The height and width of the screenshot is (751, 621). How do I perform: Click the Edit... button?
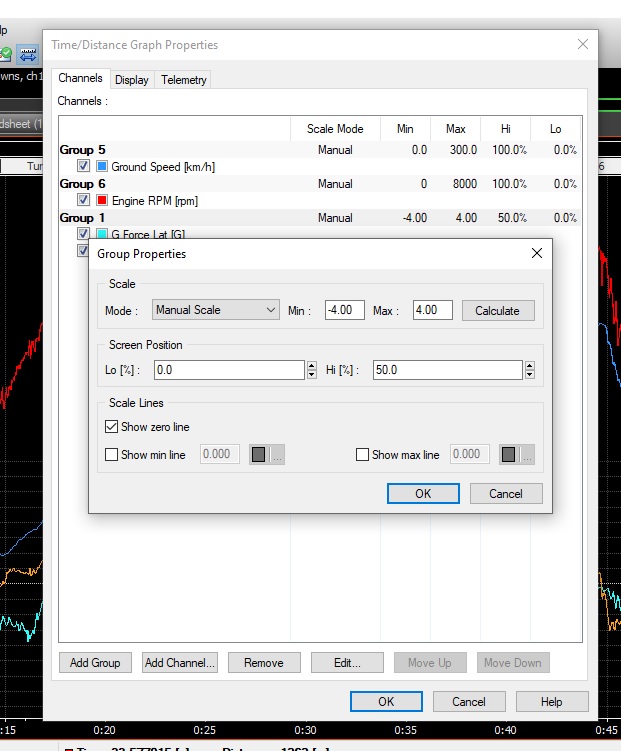(347, 662)
